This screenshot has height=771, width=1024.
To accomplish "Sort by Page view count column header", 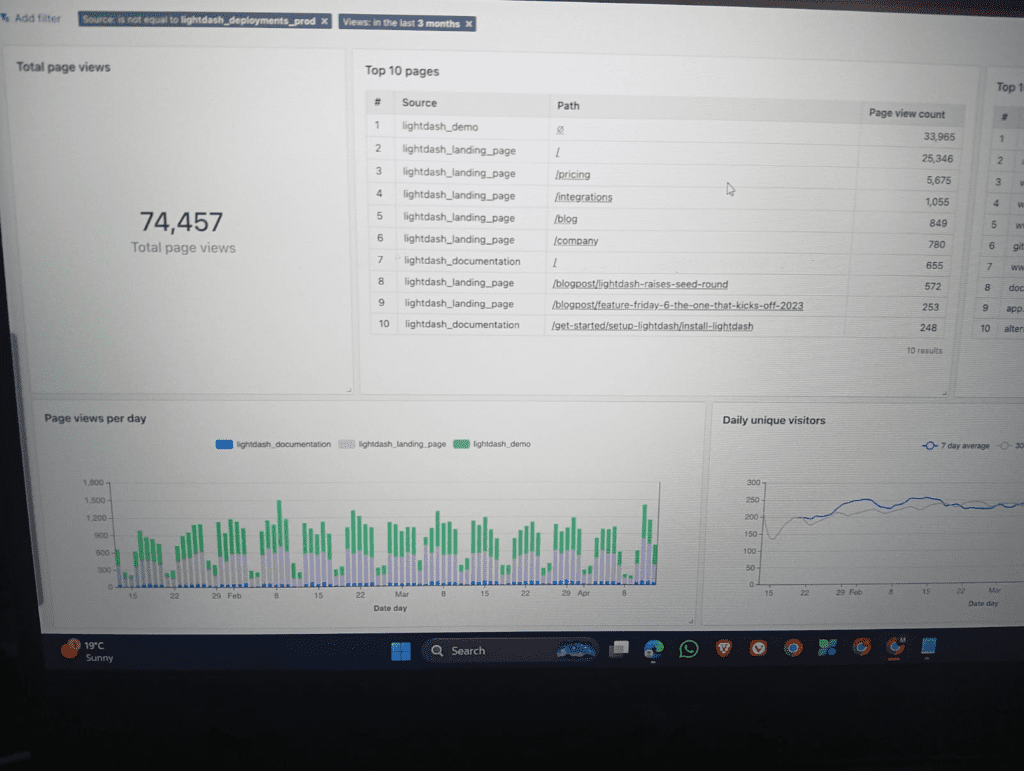I will coord(906,113).
